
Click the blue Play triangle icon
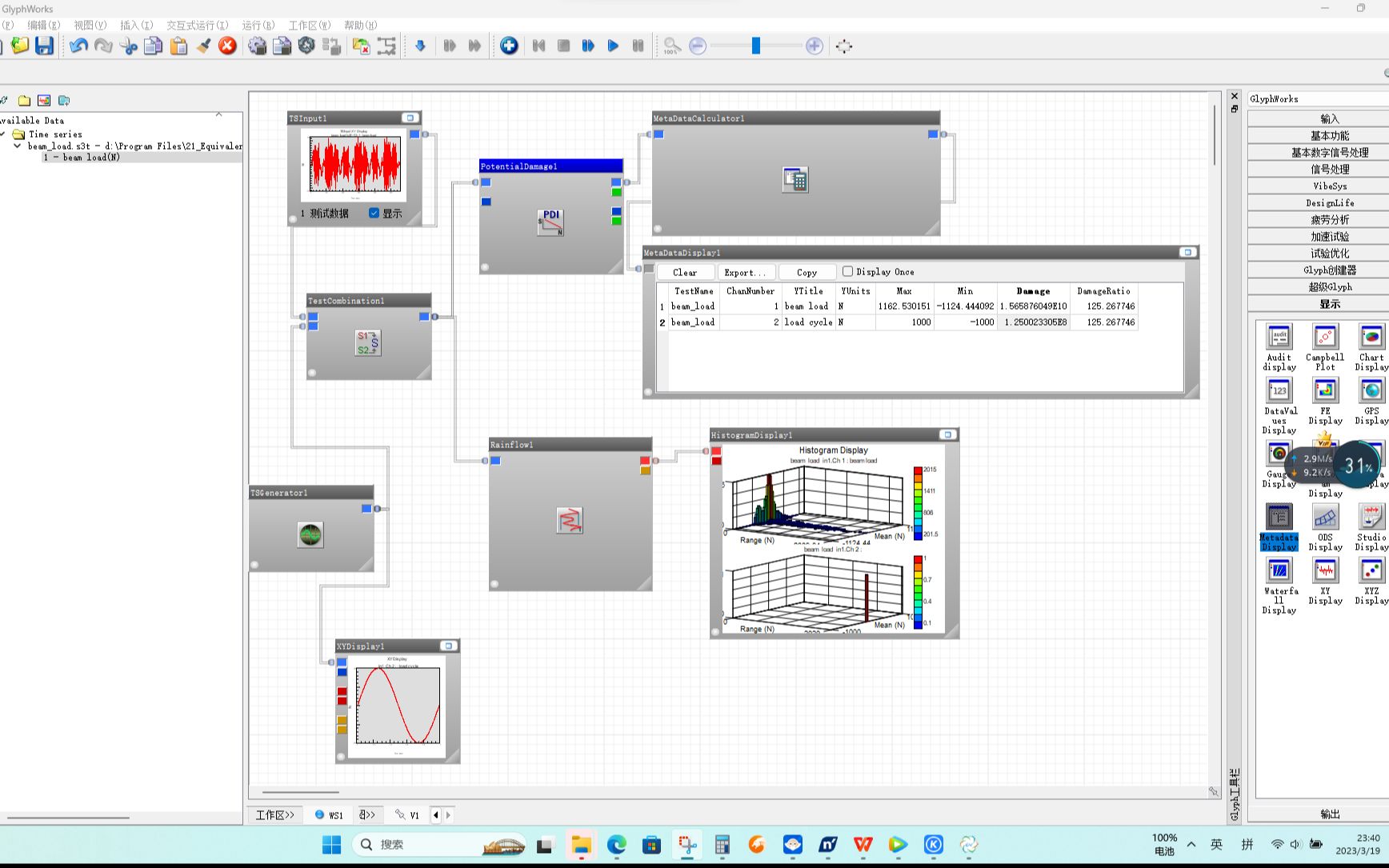(613, 46)
